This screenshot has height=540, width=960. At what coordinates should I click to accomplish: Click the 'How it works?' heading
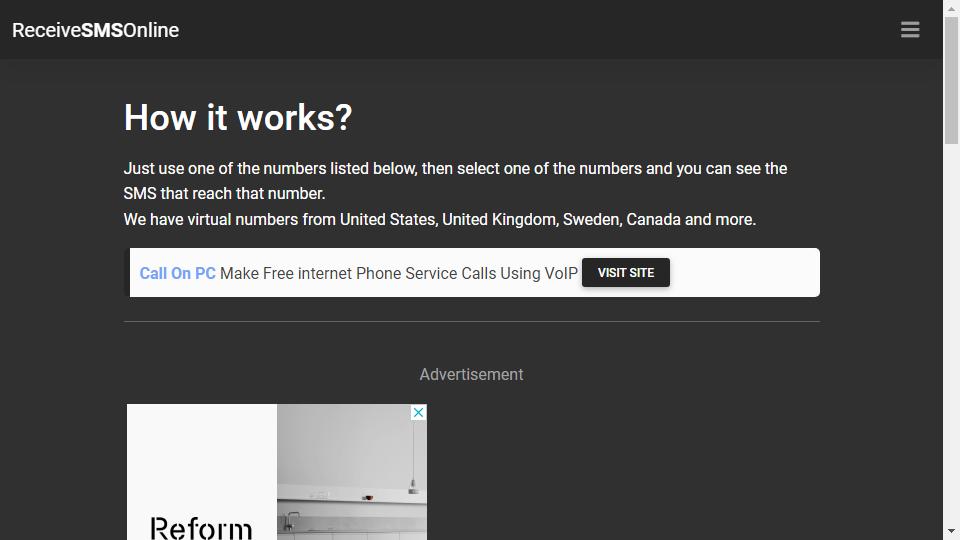(x=238, y=117)
